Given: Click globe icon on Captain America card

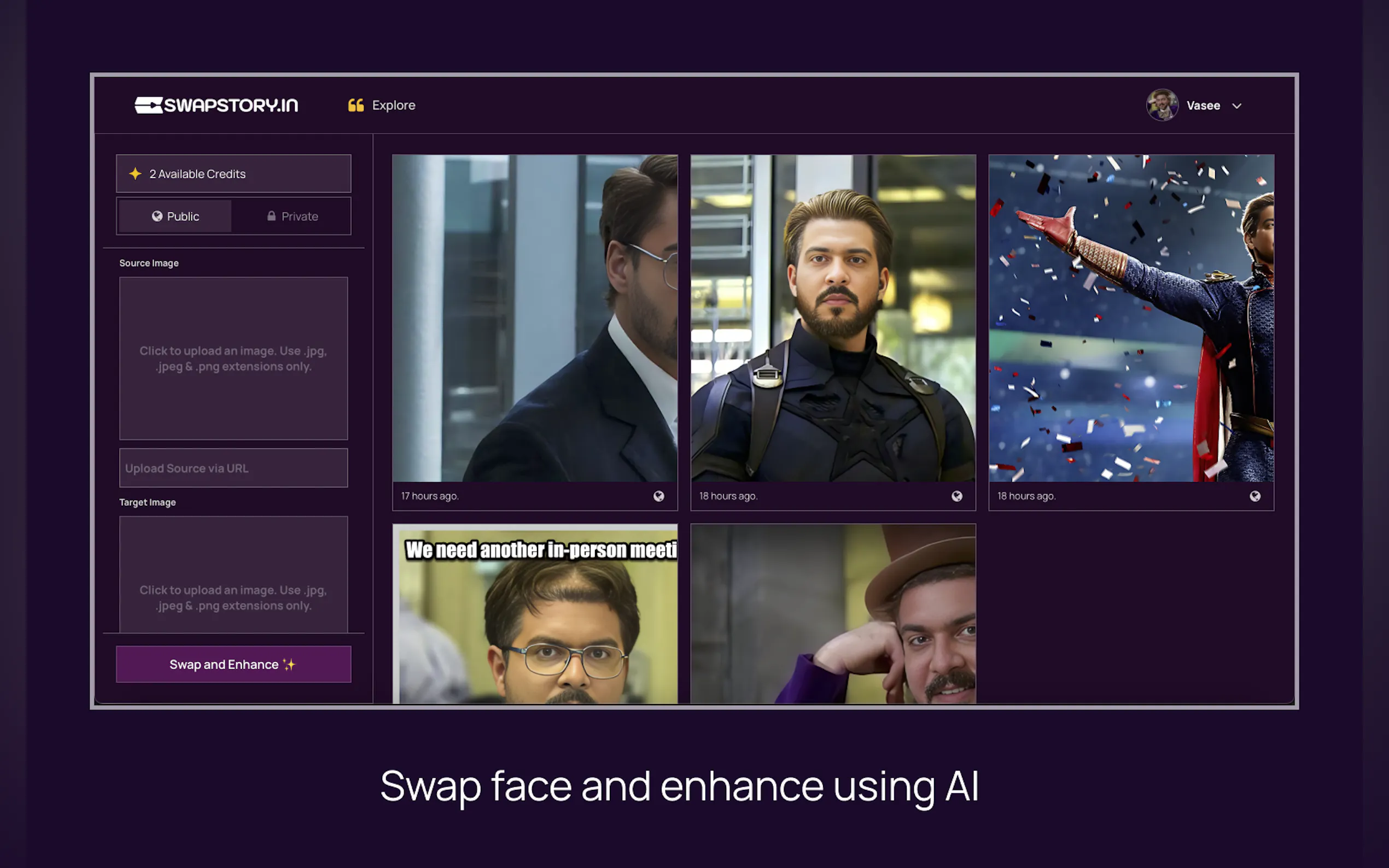Looking at the screenshot, I should tap(956, 496).
